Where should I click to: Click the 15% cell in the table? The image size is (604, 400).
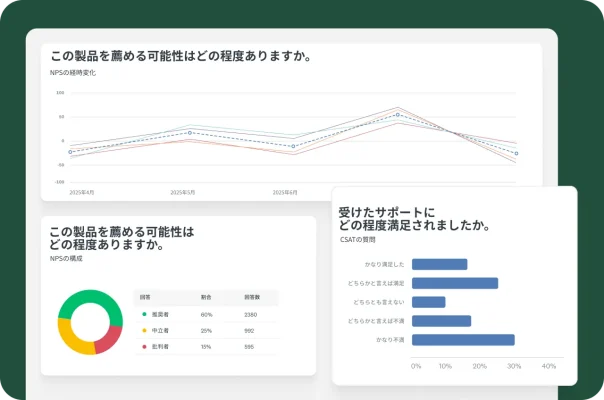[206, 347]
